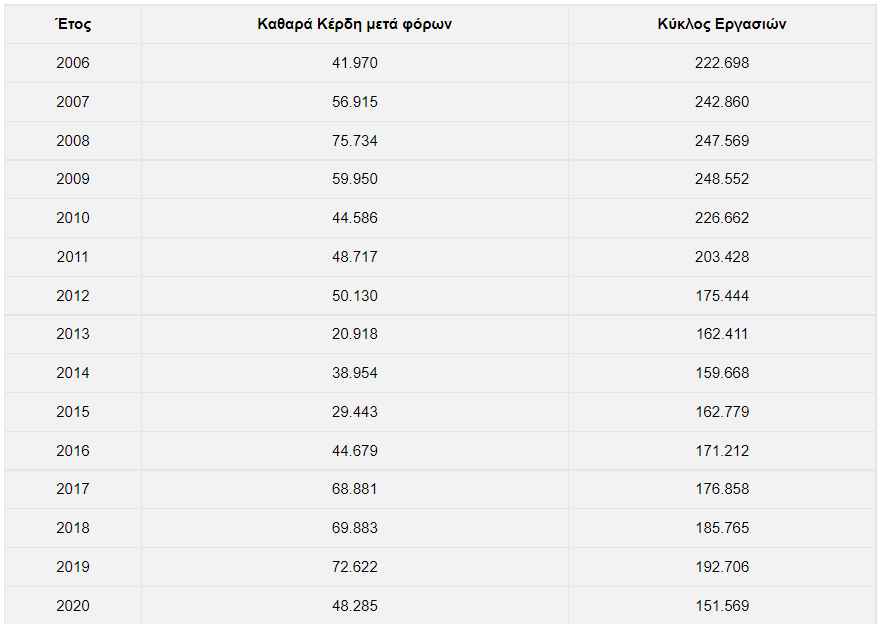The height and width of the screenshot is (627, 880).
Task: Click the year 2013 cell
Action: coord(73,334)
